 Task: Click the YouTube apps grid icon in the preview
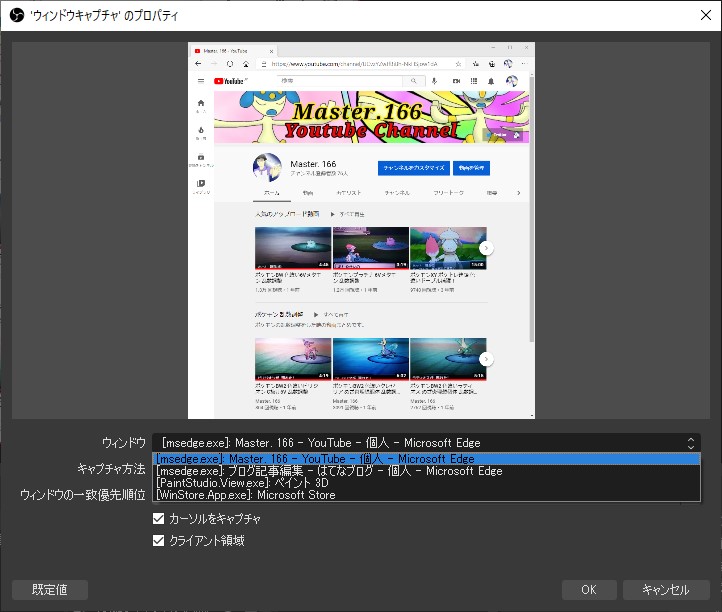(x=474, y=81)
